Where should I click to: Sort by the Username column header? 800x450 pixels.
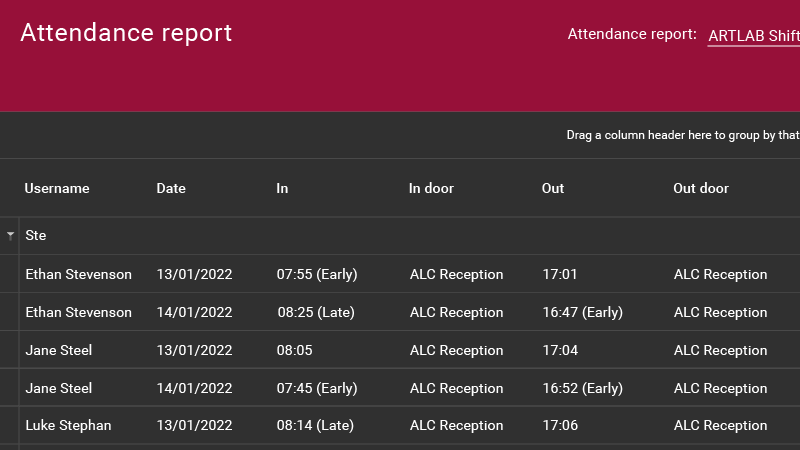click(x=57, y=188)
